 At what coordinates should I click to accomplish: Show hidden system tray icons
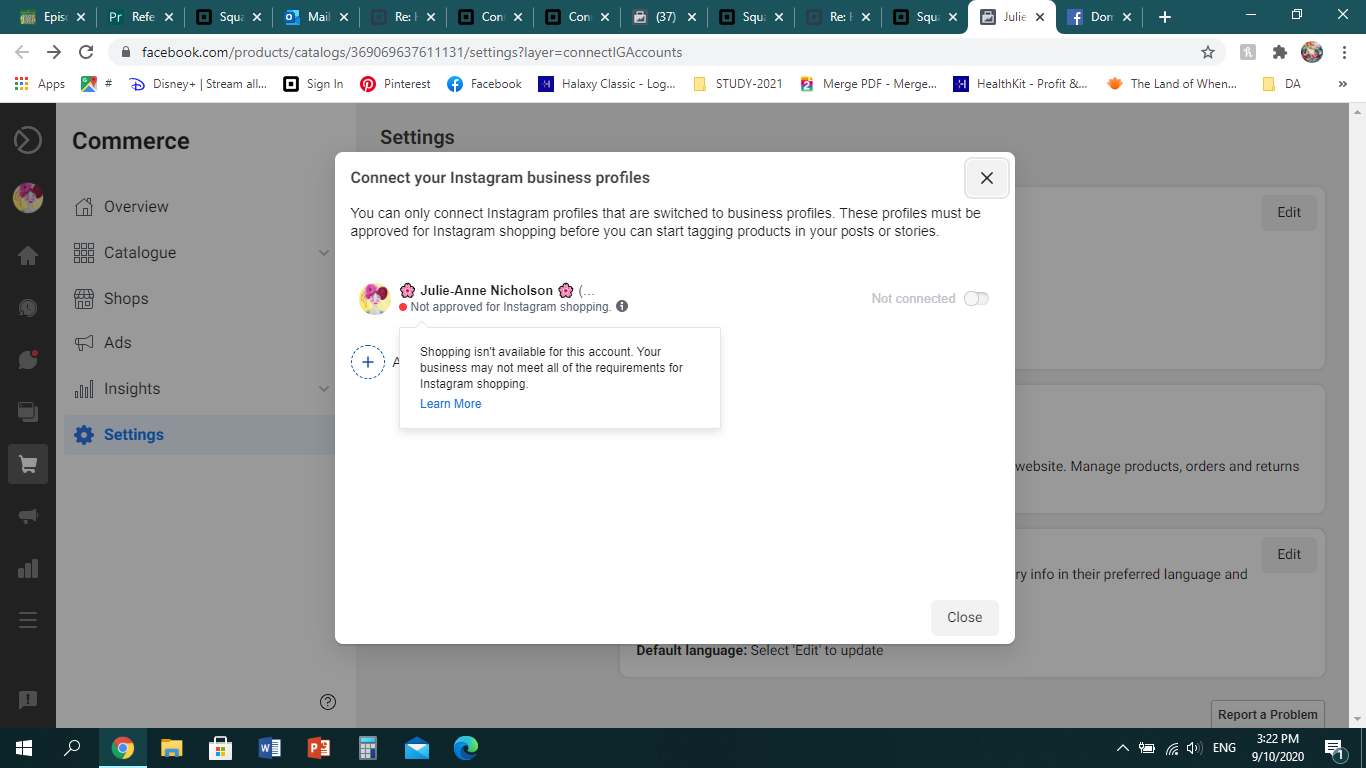[x=1122, y=748]
